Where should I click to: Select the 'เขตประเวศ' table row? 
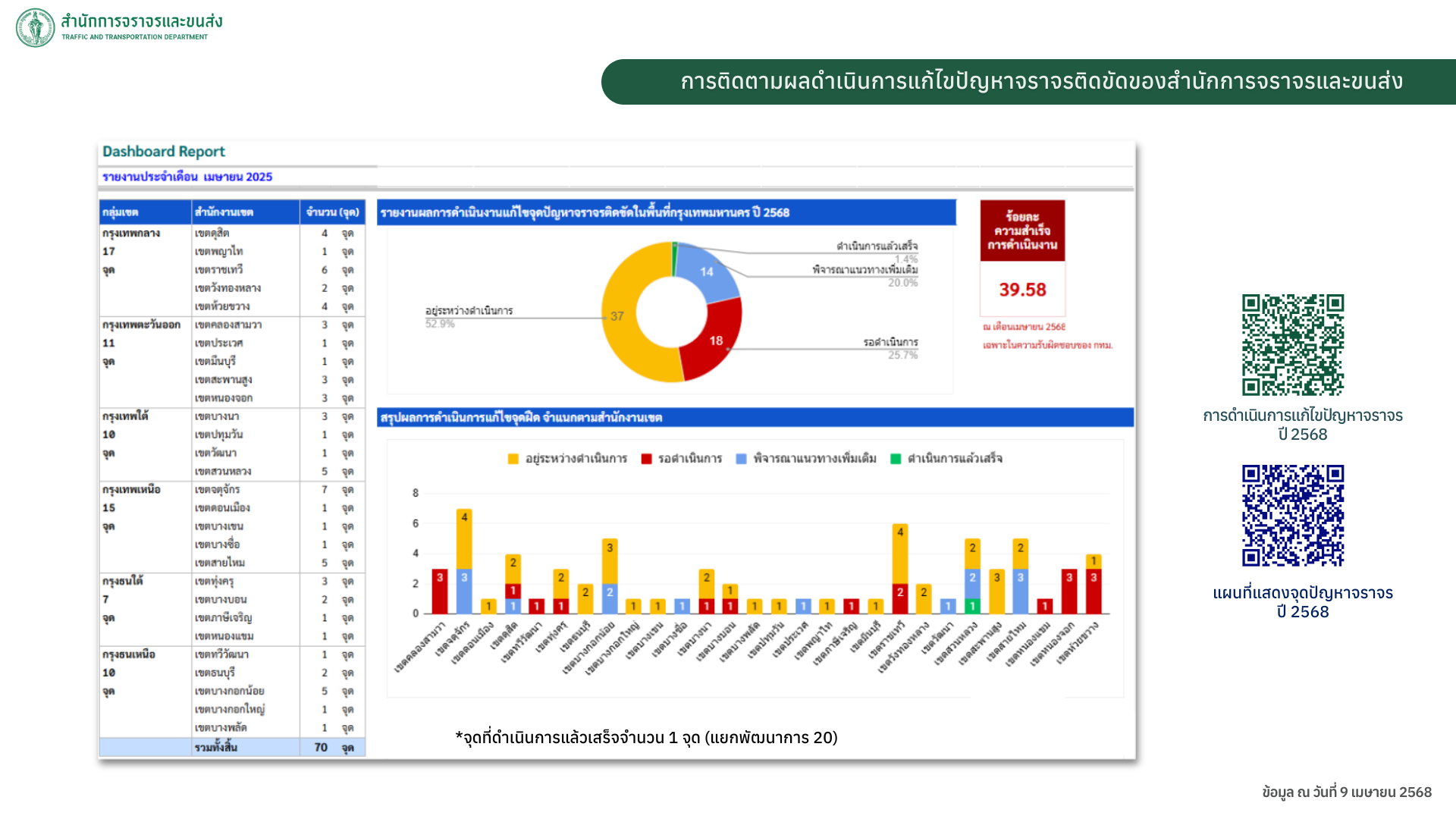(x=278, y=344)
